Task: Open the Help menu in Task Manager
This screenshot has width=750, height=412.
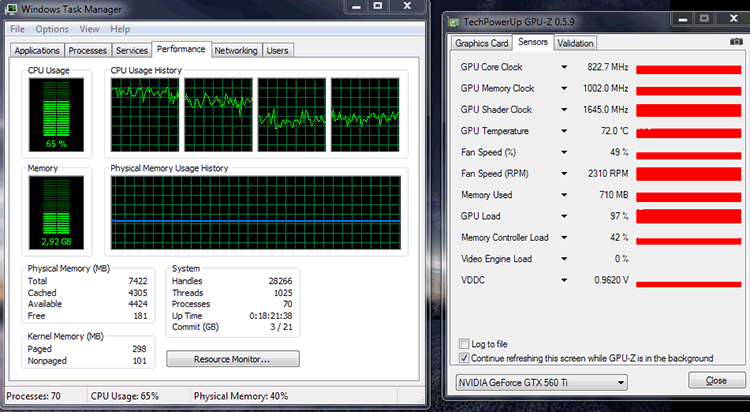Action: click(120, 29)
